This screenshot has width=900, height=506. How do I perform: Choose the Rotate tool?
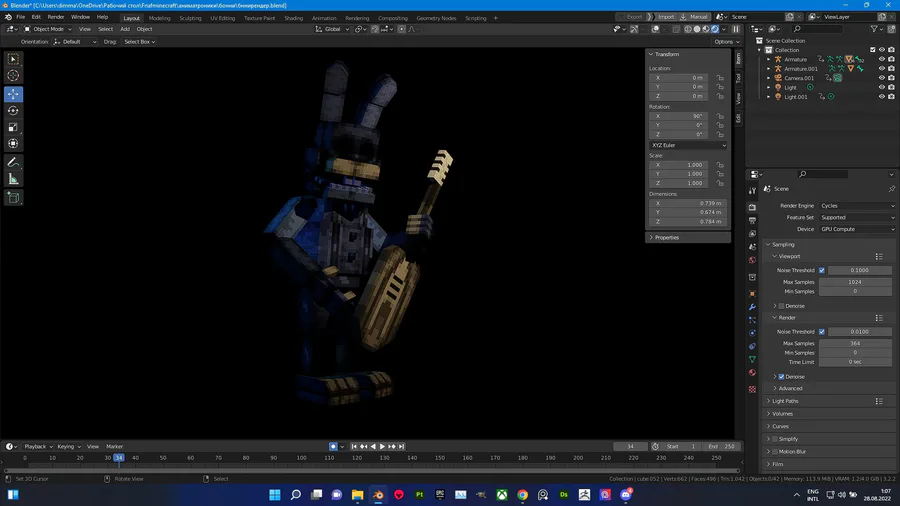(x=13, y=110)
